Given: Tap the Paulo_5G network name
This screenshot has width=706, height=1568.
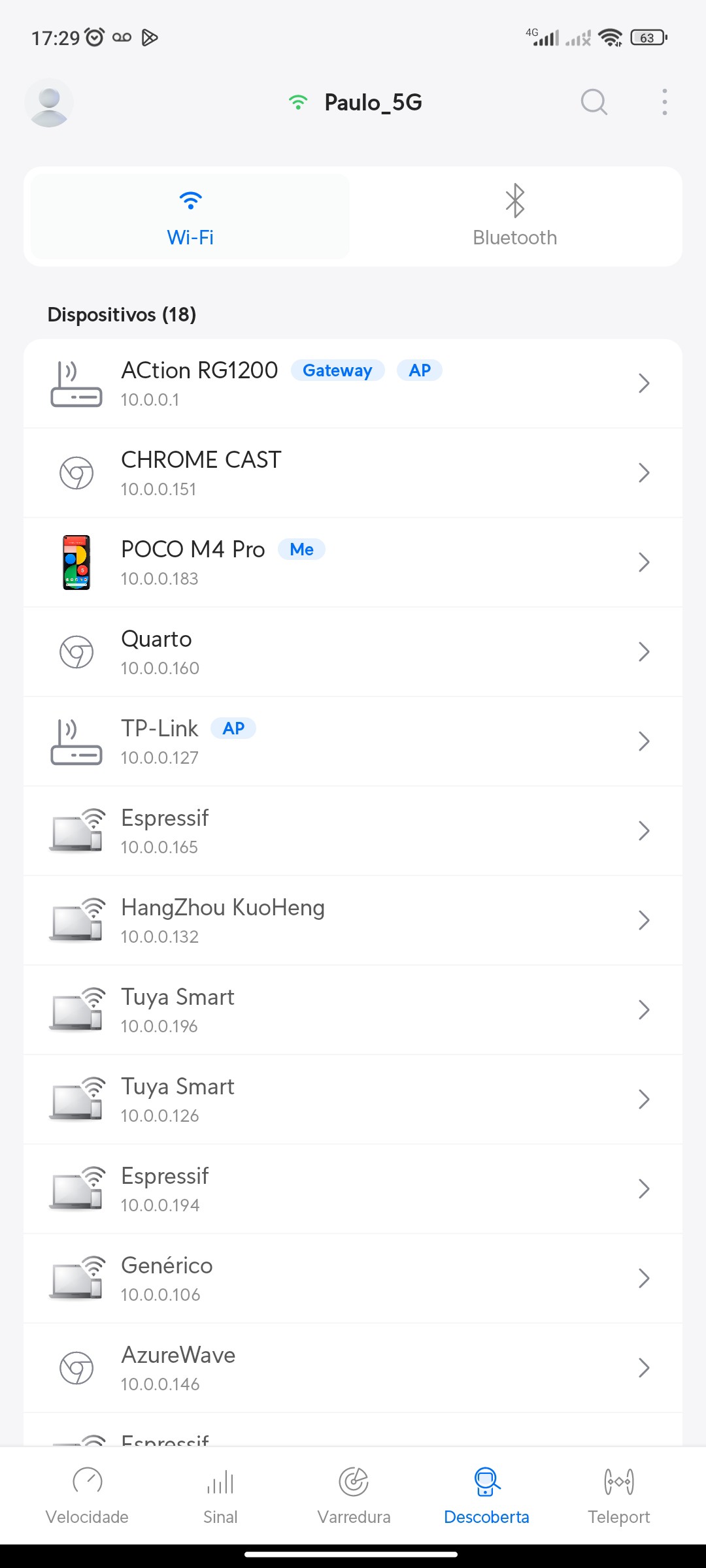Looking at the screenshot, I should click(373, 103).
